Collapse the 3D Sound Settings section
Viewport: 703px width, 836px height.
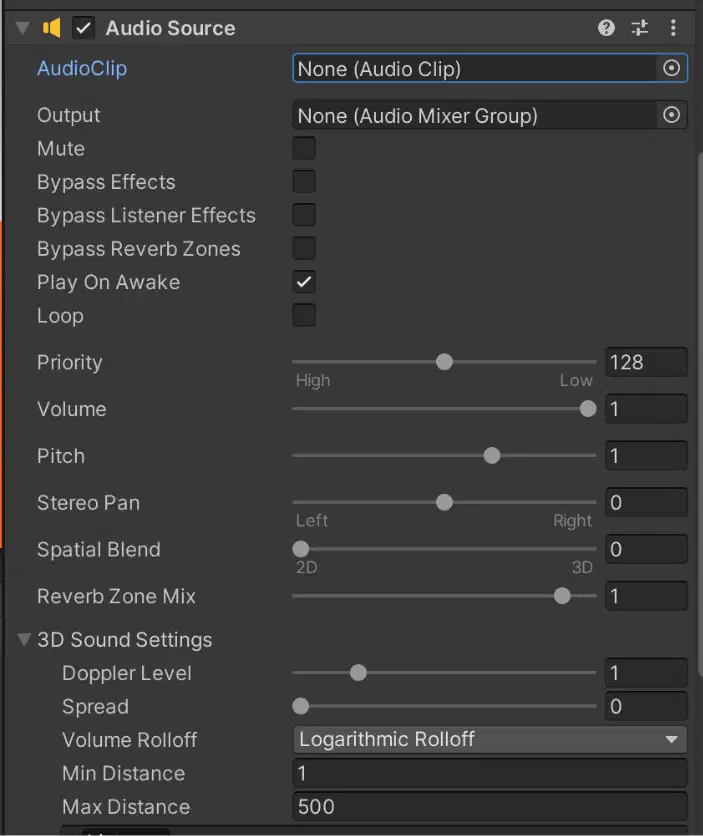coord(23,639)
